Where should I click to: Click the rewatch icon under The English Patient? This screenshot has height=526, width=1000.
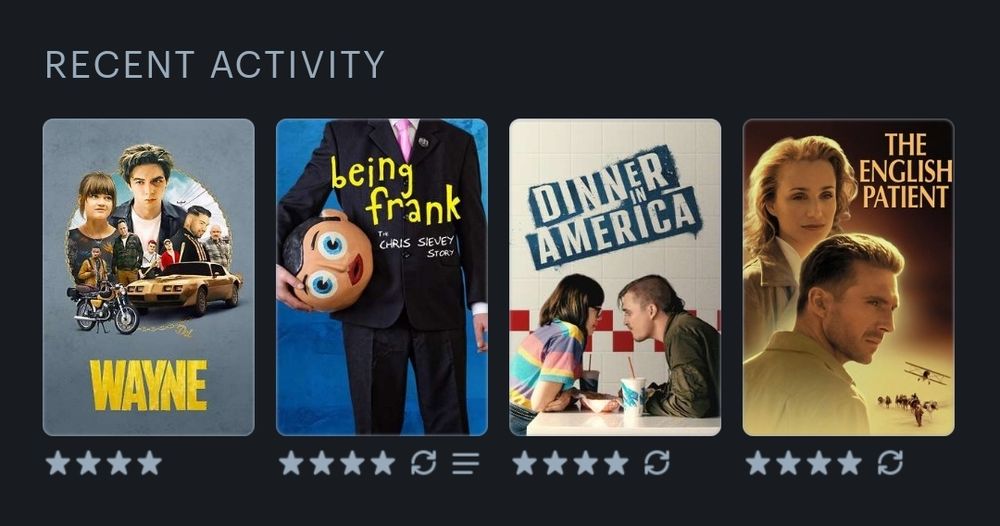click(x=890, y=463)
